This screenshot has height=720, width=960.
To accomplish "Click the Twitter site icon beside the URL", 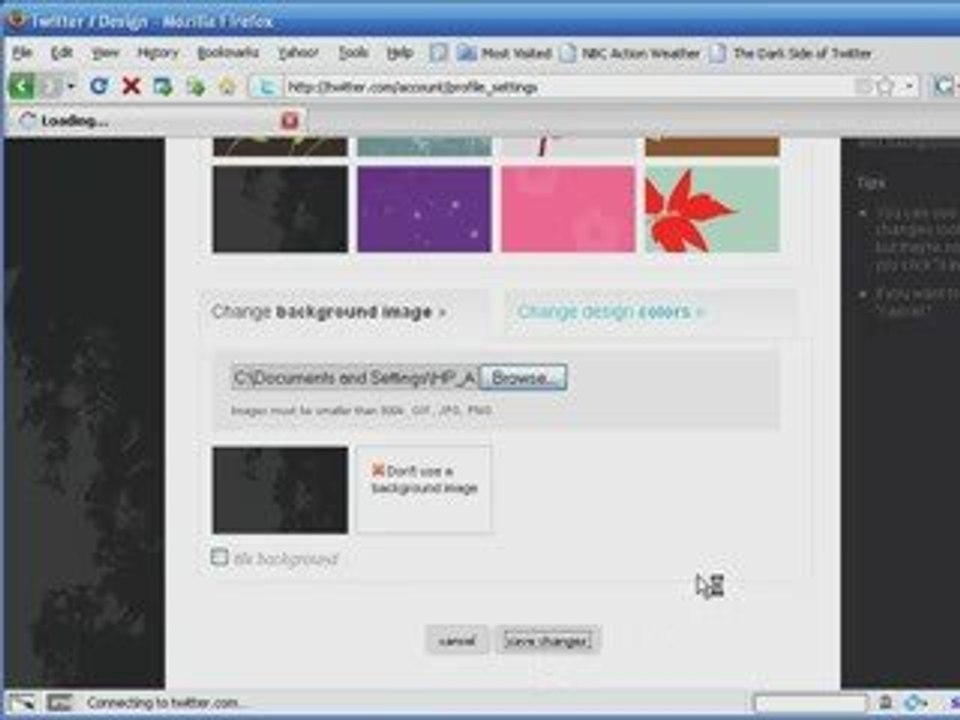I will [x=266, y=87].
